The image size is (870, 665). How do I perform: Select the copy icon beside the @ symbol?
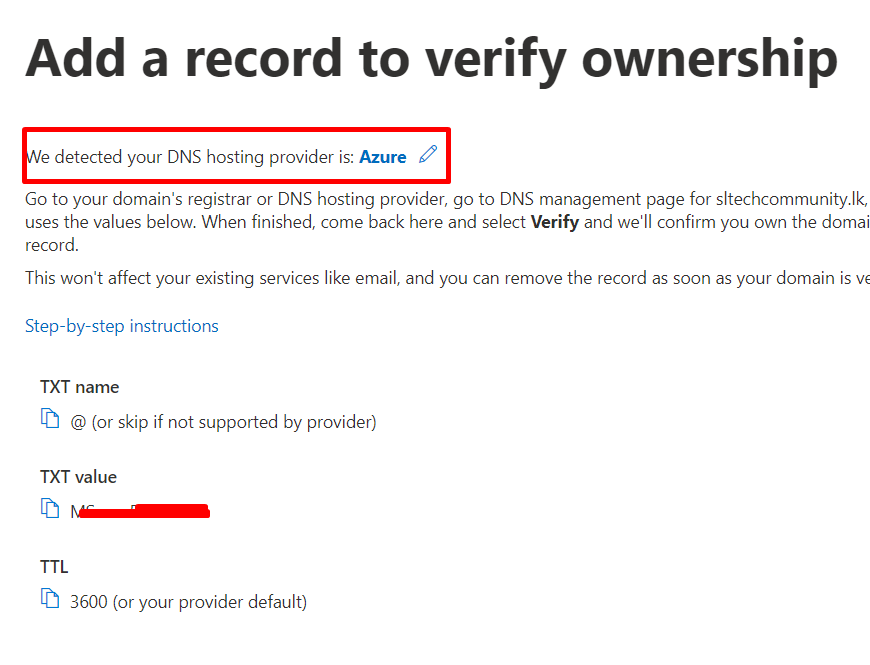[x=51, y=419]
